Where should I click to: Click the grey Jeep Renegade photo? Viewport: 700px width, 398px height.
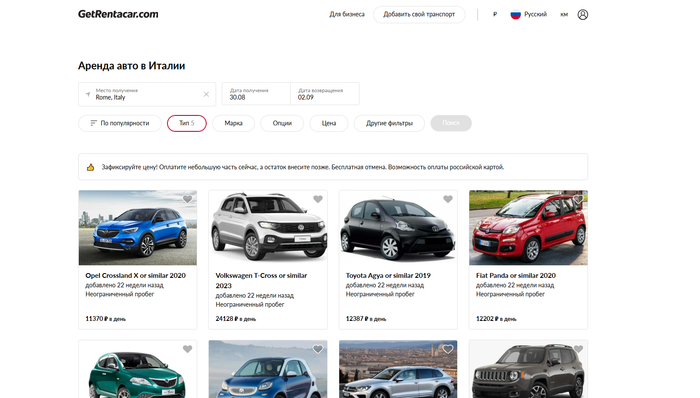(529, 369)
